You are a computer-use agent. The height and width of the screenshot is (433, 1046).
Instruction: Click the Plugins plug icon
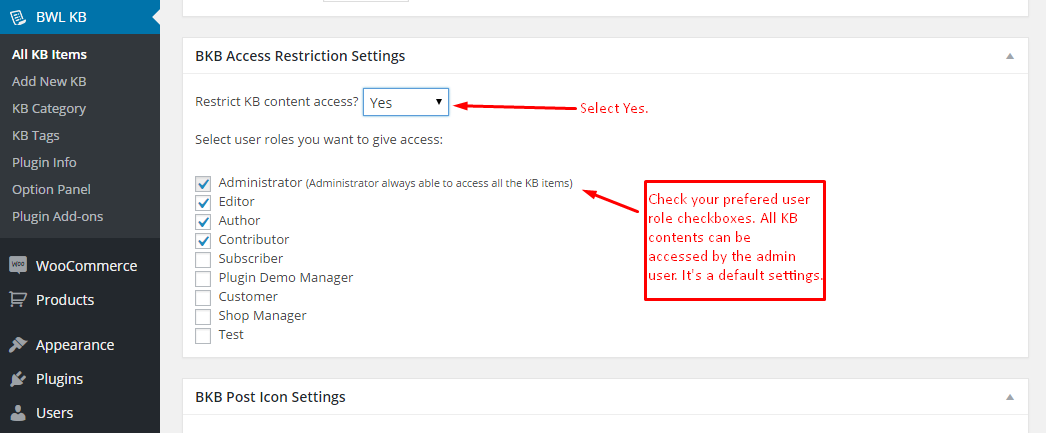click(x=18, y=379)
